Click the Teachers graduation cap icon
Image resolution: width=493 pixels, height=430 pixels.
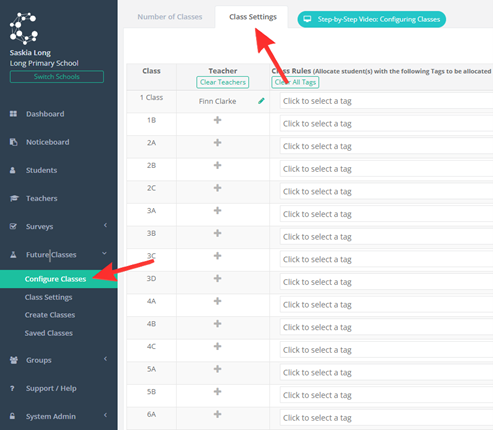point(14,198)
